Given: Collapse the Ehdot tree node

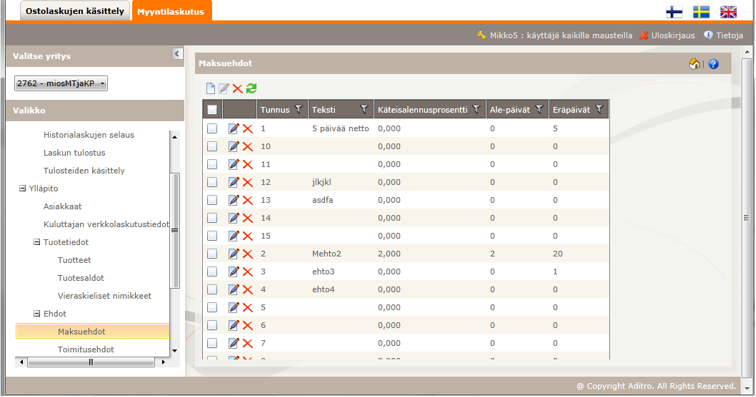Looking at the screenshot, I should [x=37, y=313].
